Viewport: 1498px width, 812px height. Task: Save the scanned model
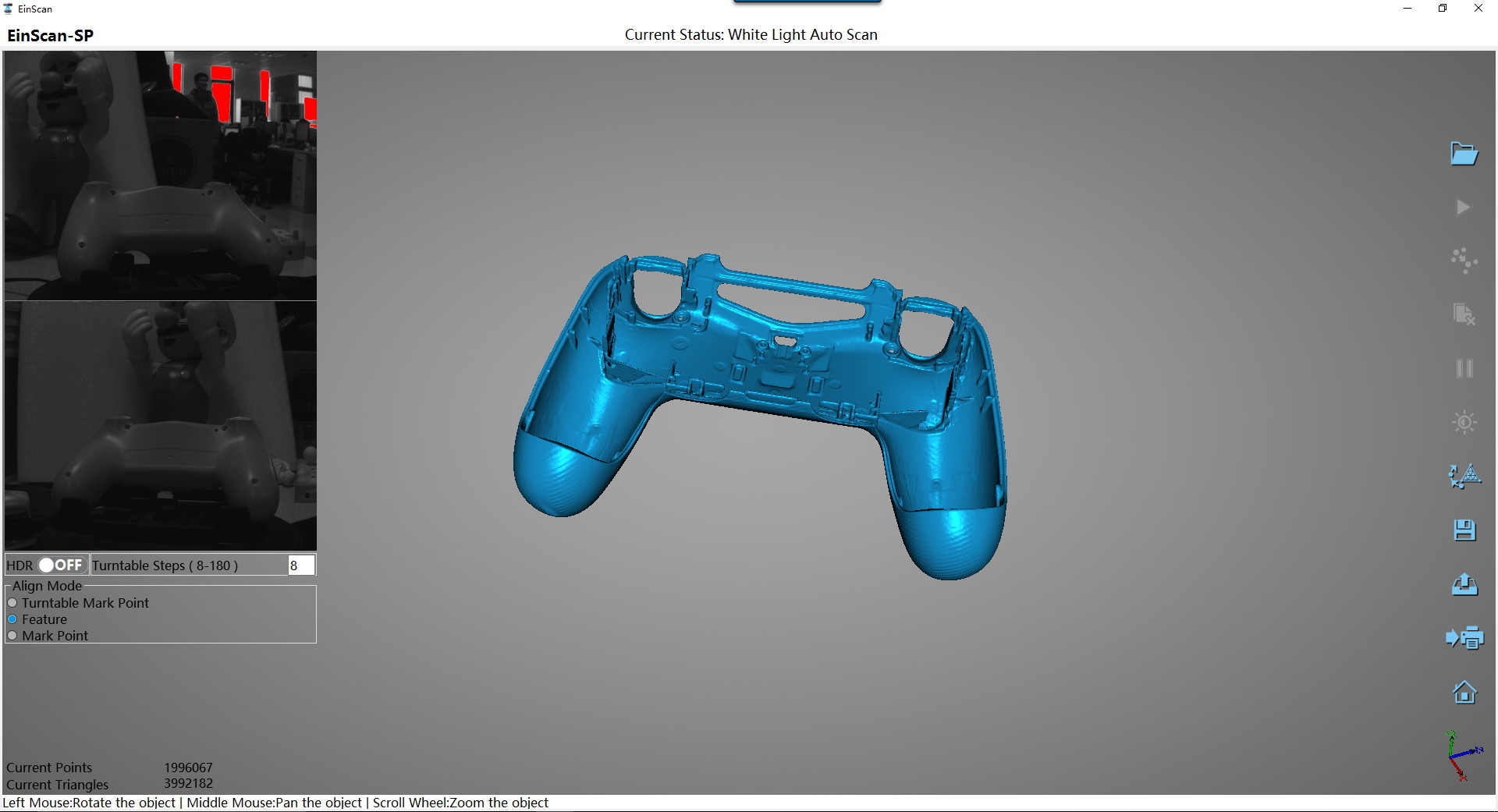[x=1464, y=530]
